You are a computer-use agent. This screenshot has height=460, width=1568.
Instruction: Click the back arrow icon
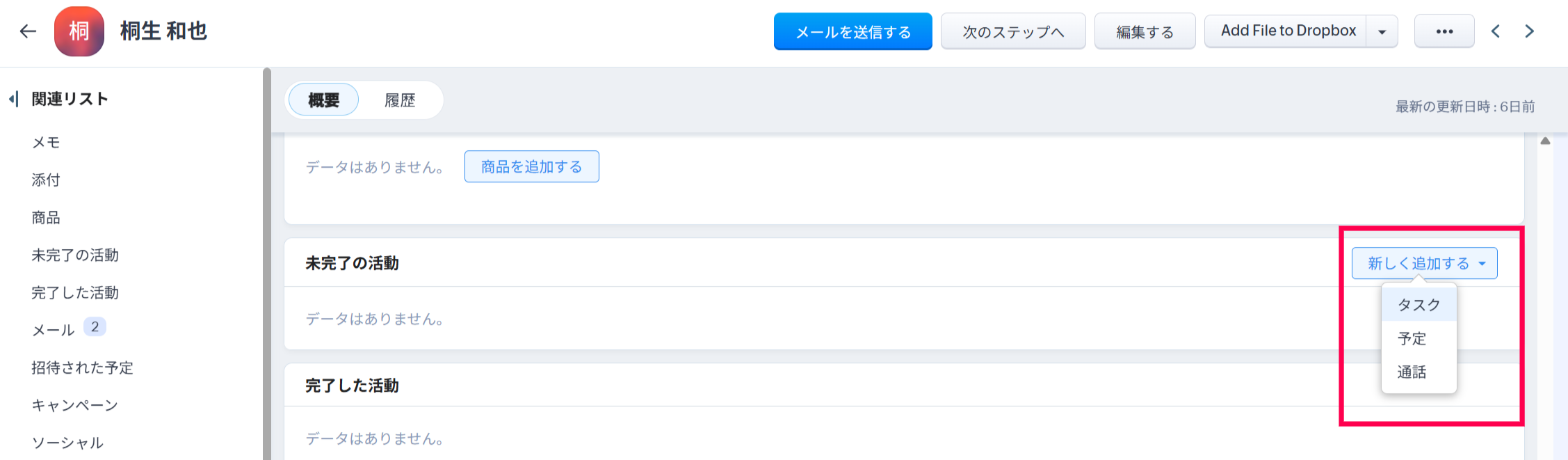click(28, 31)
